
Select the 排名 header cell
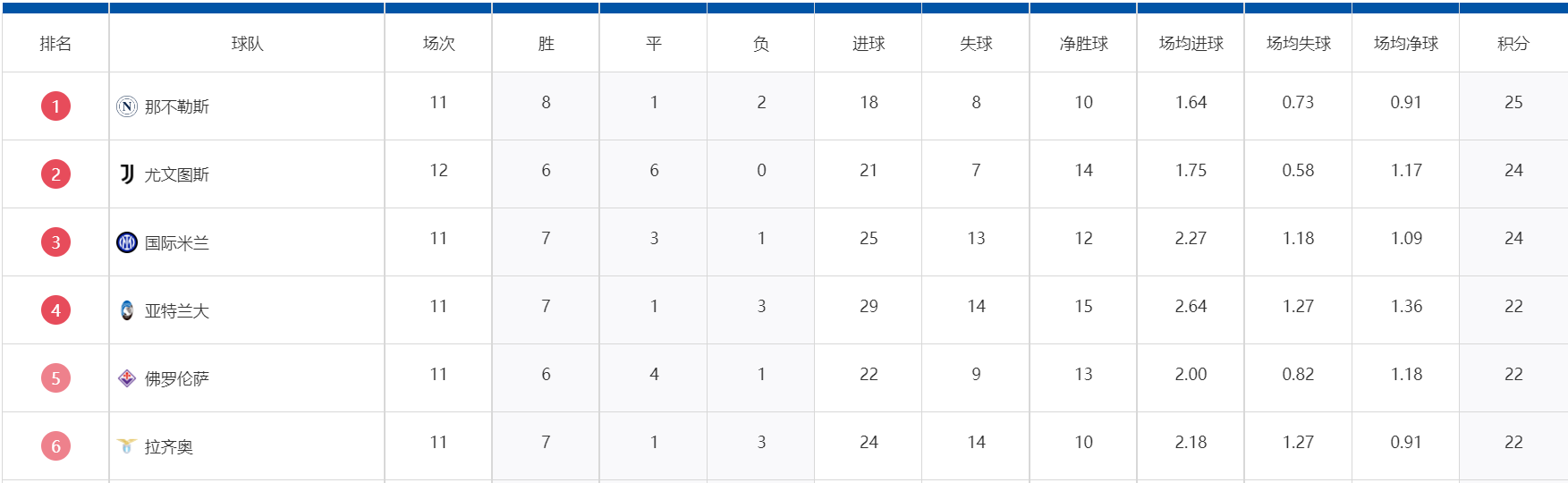(x=55, y=43)
